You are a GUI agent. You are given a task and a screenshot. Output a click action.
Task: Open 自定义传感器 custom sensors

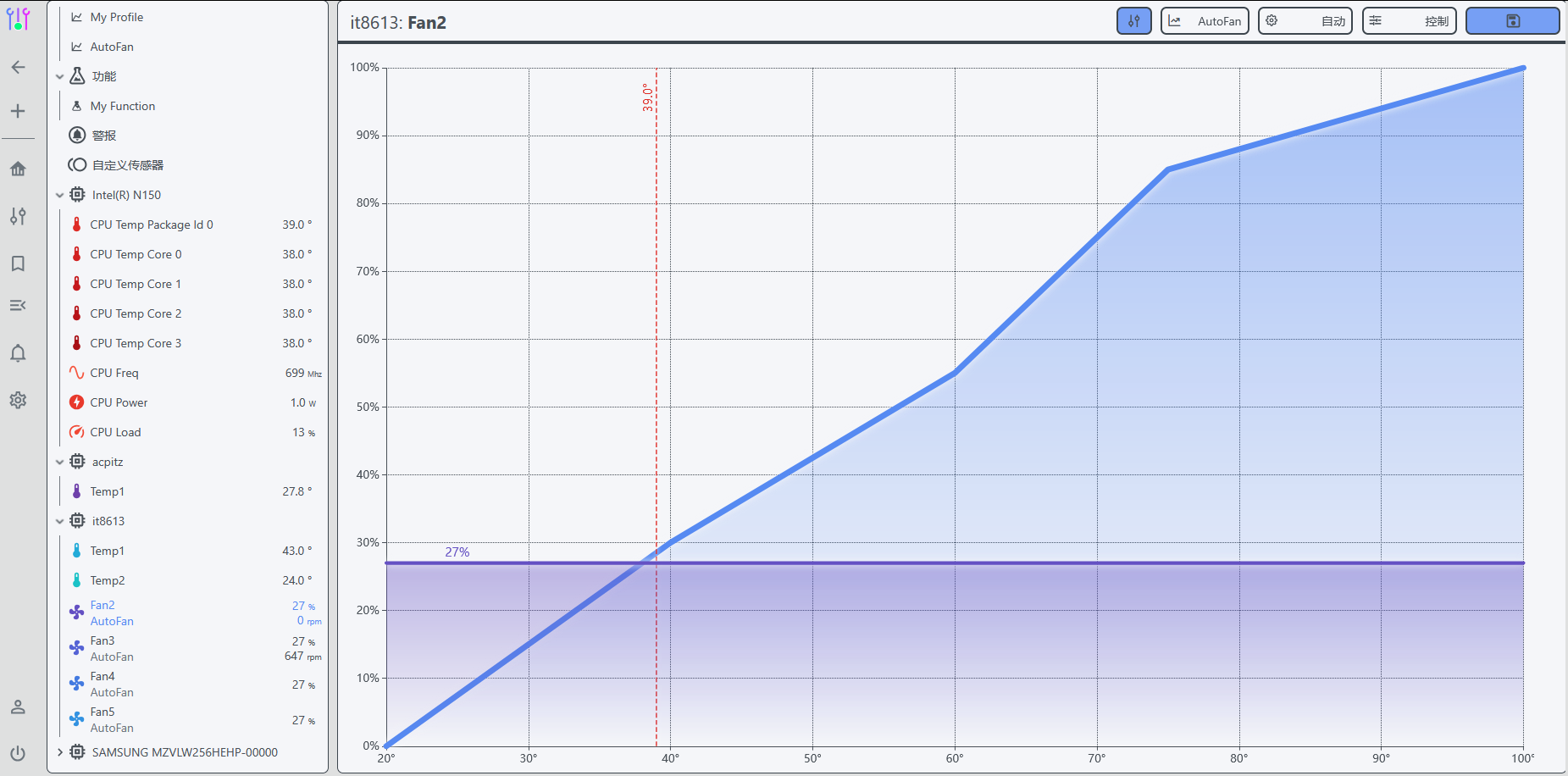tap(127, 165)
